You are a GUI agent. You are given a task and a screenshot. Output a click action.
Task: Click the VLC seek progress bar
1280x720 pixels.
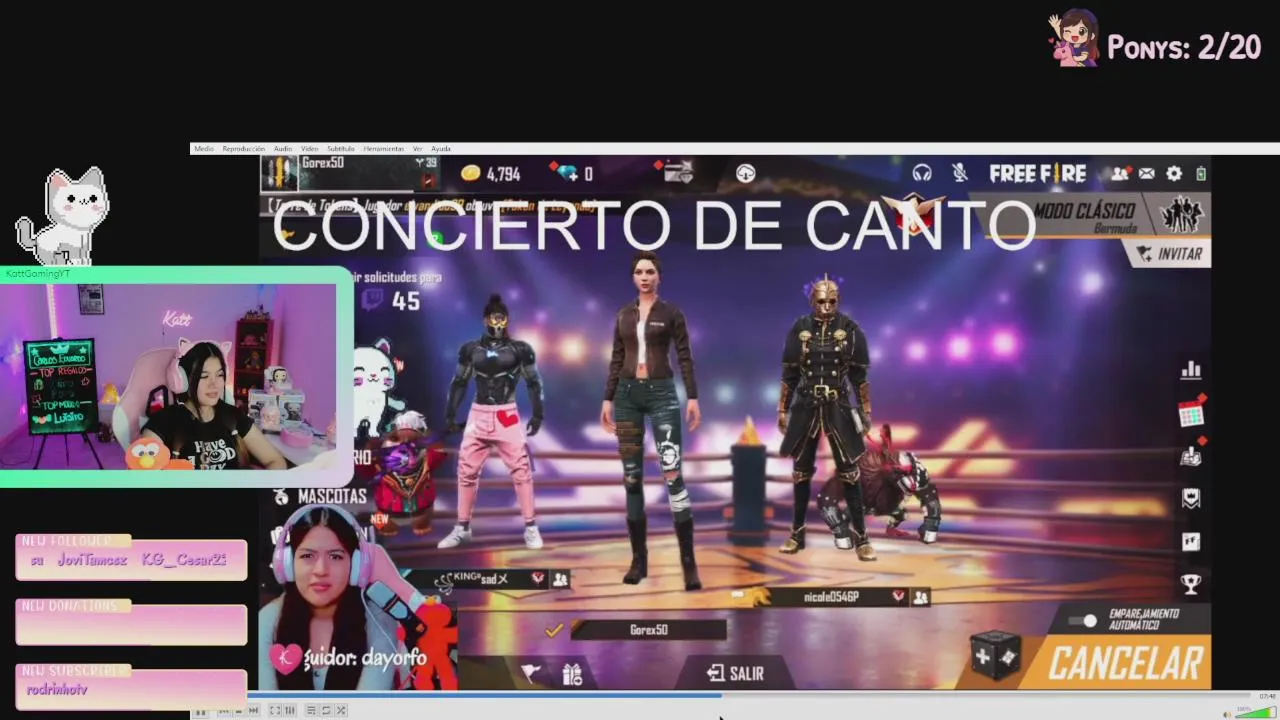click(x=750, y=695)
